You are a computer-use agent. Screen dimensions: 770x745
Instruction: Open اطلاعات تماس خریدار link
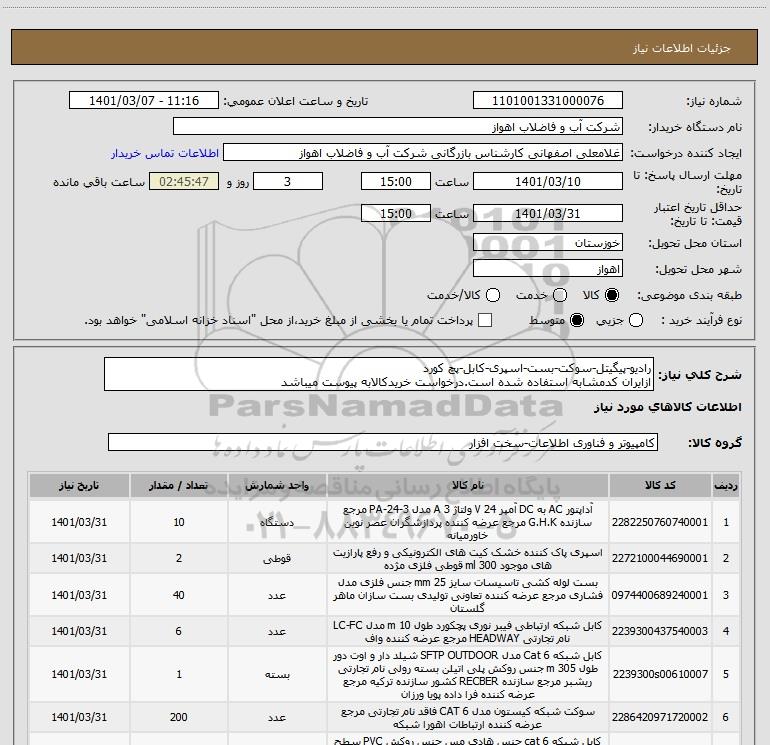coord(165,153)
